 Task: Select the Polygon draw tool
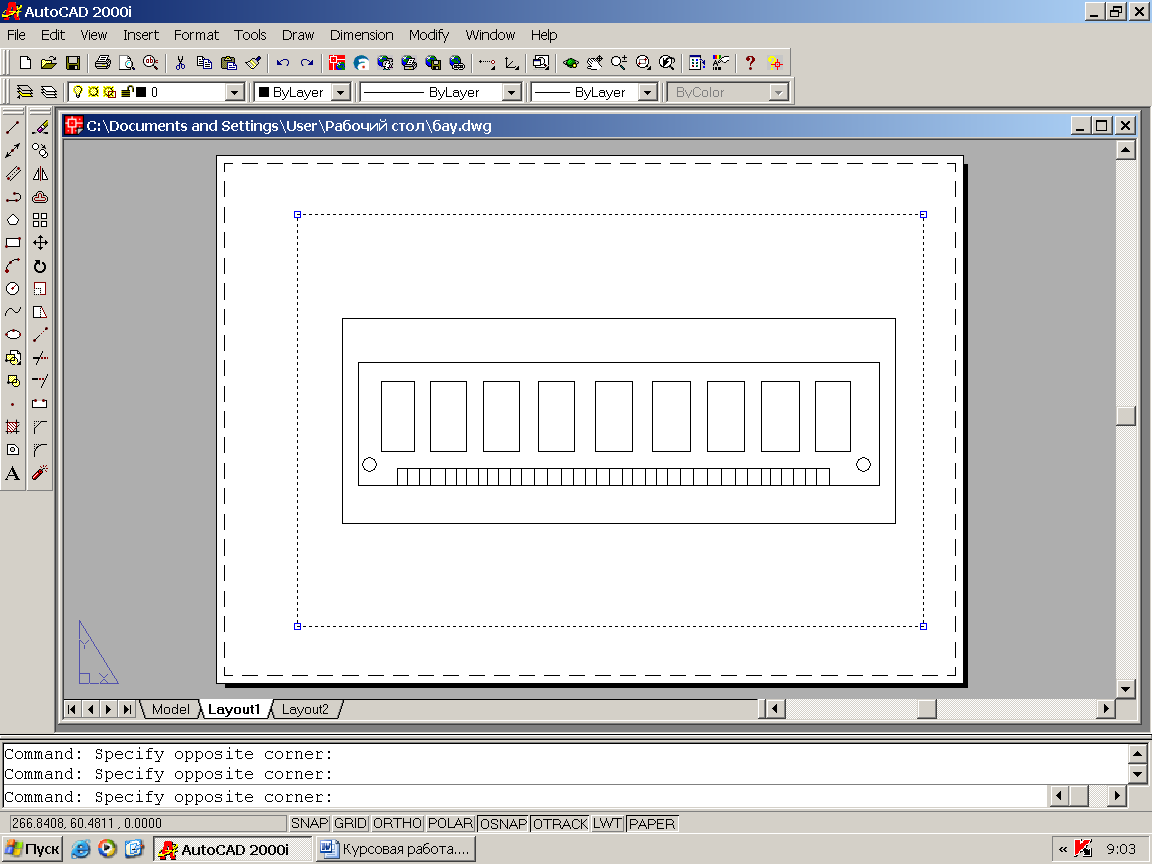click(x=12, y=220)
